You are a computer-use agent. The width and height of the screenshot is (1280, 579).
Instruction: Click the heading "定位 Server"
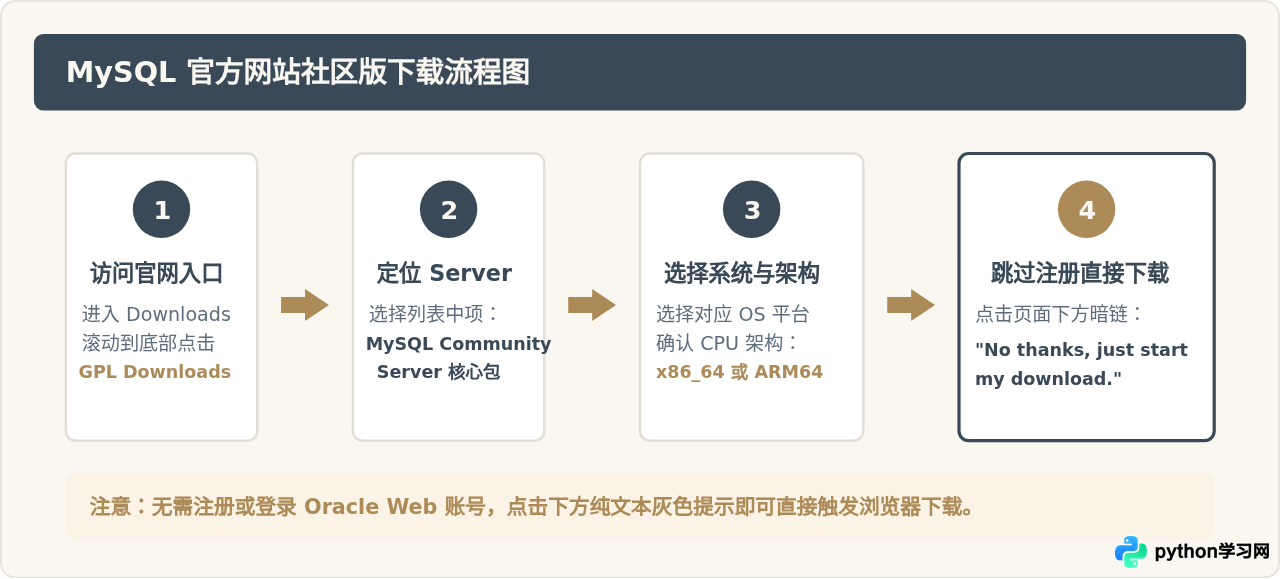pyautogui.click(x=444, y=273)
